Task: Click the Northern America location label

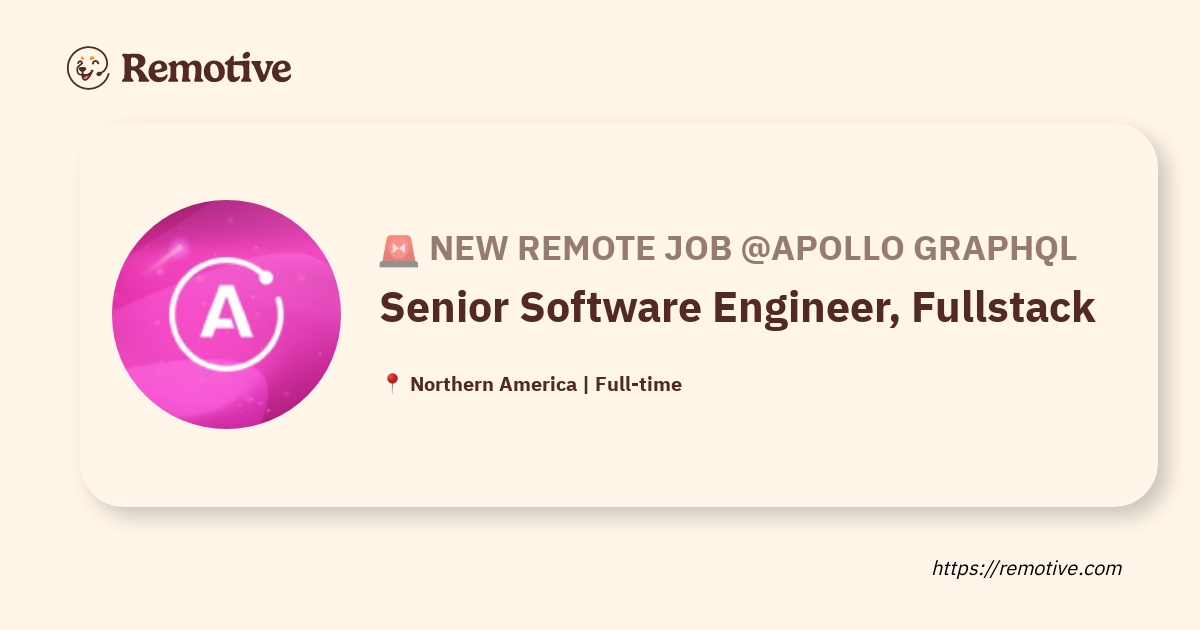Action: [493, 384]
